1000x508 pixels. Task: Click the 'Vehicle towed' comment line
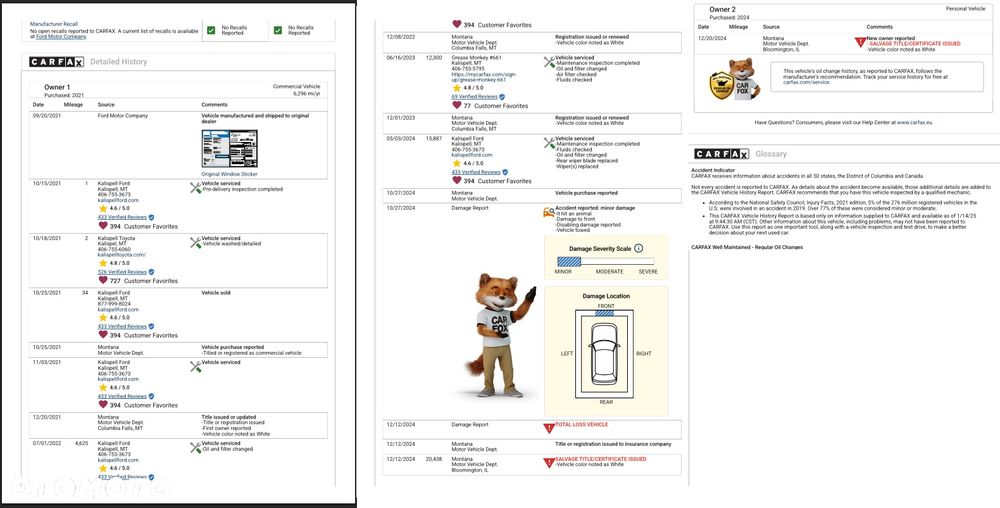point(573,230)
